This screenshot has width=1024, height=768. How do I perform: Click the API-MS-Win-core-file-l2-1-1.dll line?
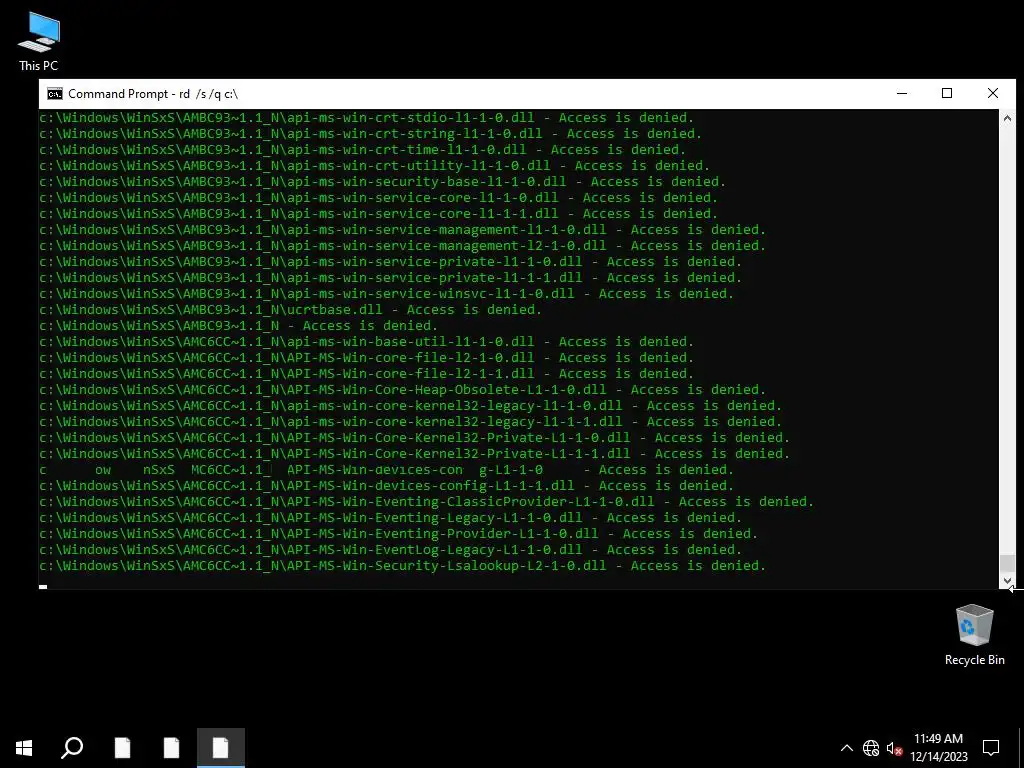(x=366, y=374)
